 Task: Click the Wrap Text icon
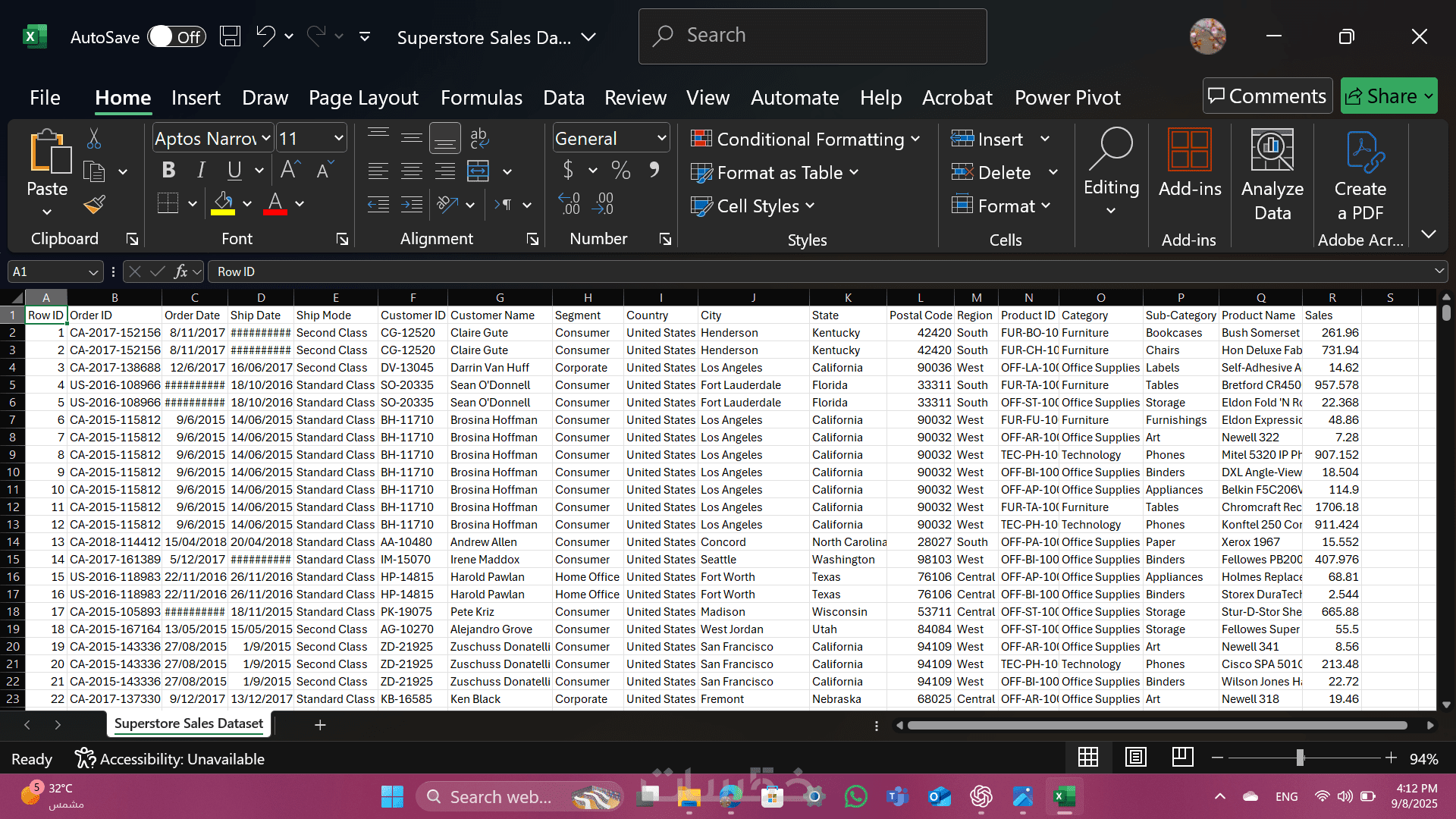point(479,139)
